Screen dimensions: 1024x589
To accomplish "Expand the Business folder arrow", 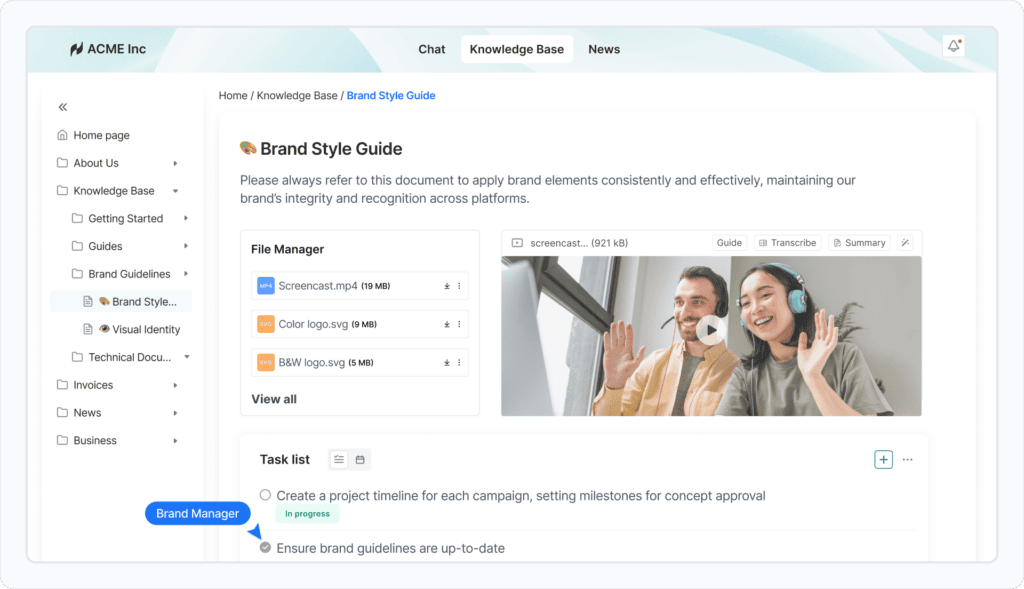I will (x=175, y=441).
